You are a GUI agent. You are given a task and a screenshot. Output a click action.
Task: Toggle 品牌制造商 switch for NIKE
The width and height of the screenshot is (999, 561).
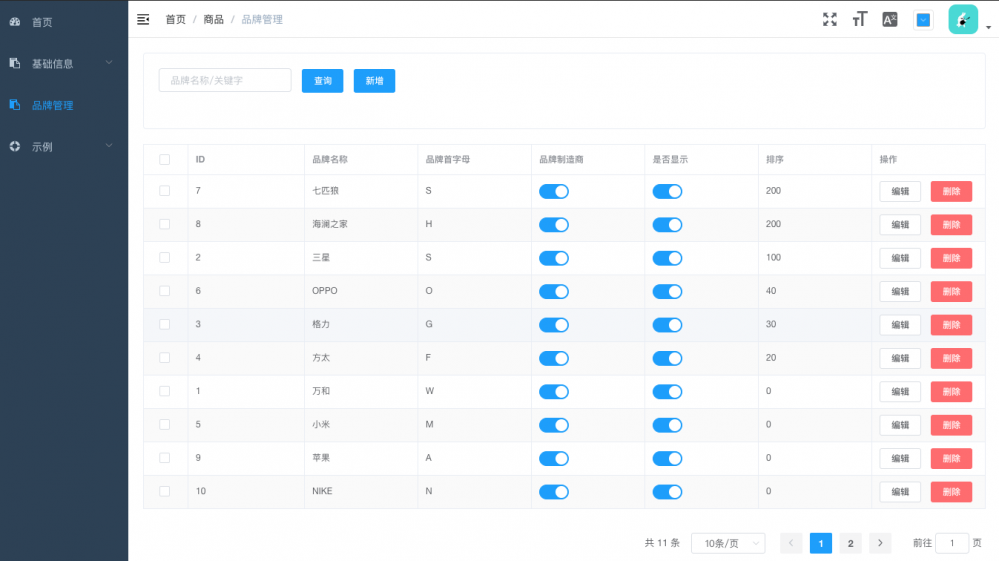point(554,492)
